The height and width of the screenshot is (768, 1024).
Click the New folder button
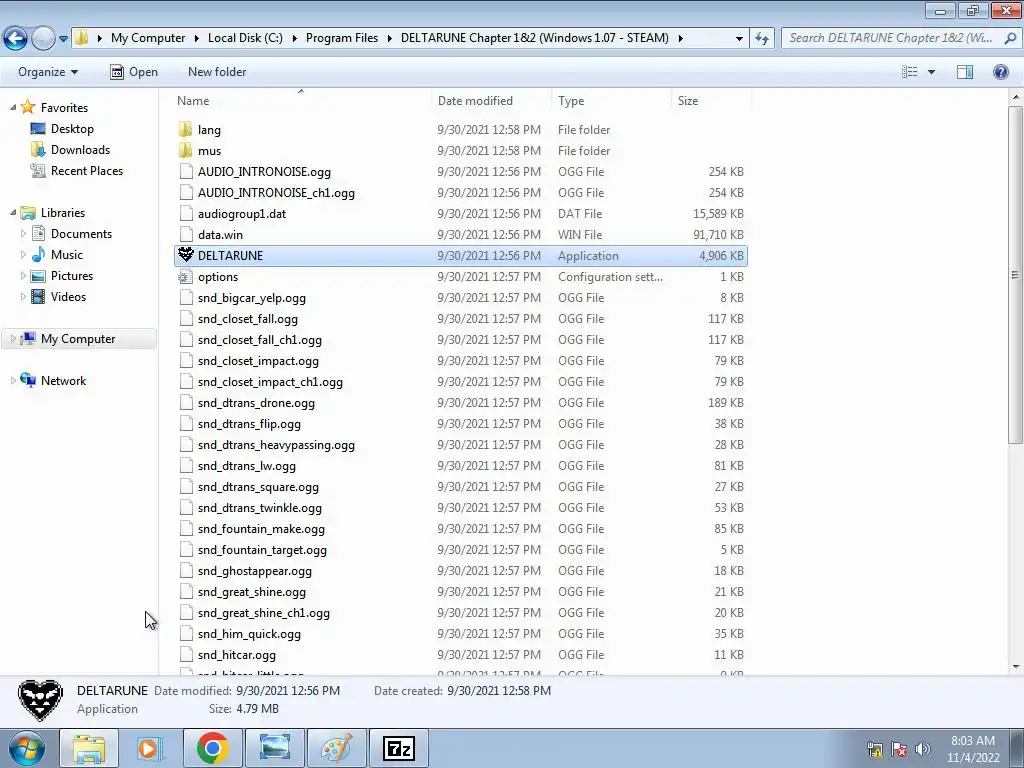pos(217,72)
